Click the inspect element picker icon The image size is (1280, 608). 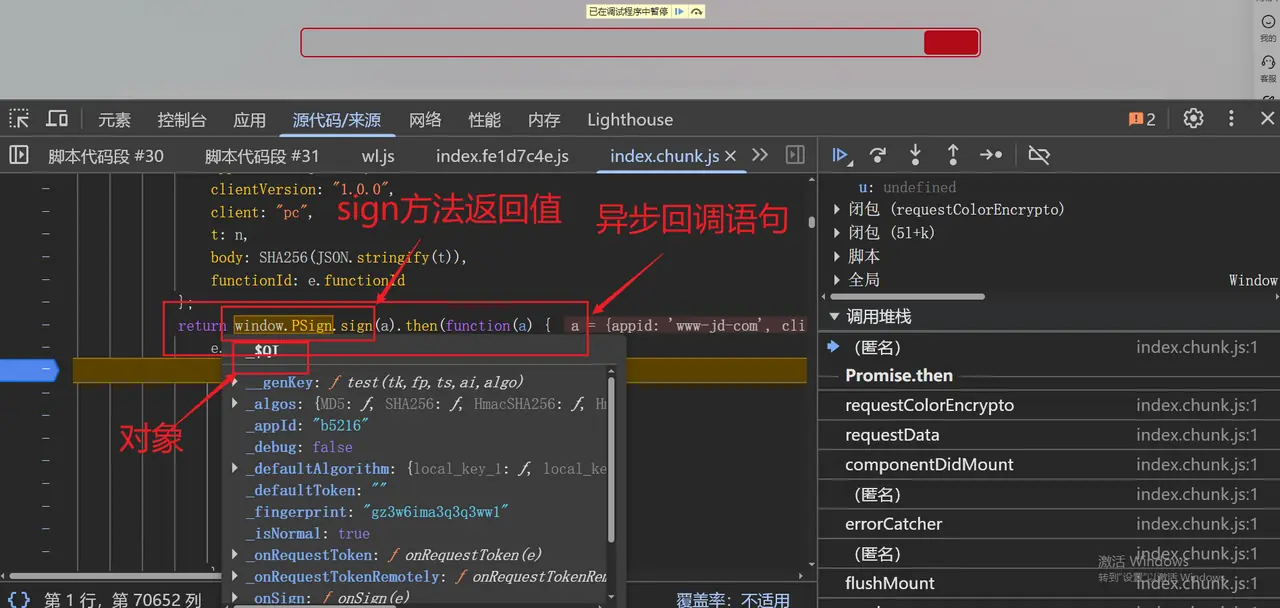[x=19, y=119]
